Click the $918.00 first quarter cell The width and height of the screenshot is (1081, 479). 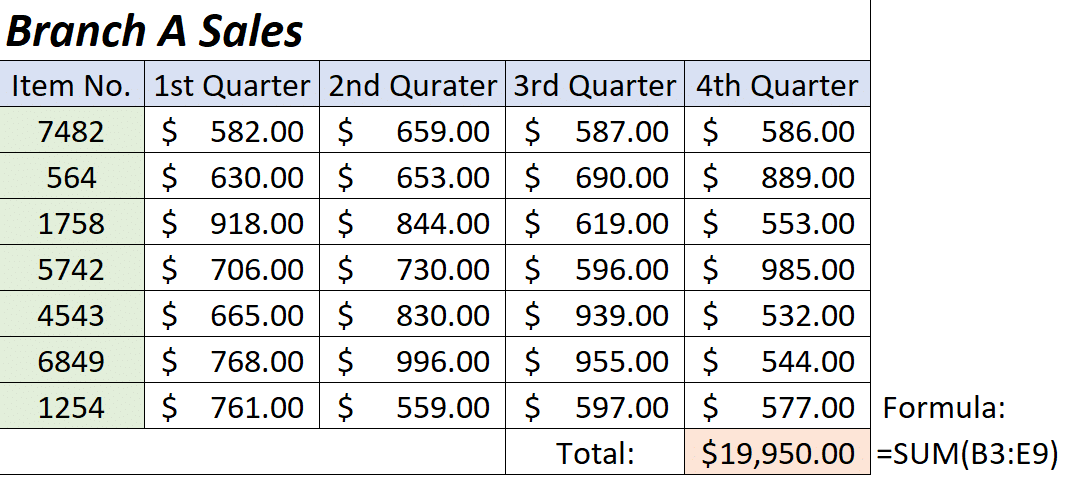pyautogui.click(x=232, y=224)
